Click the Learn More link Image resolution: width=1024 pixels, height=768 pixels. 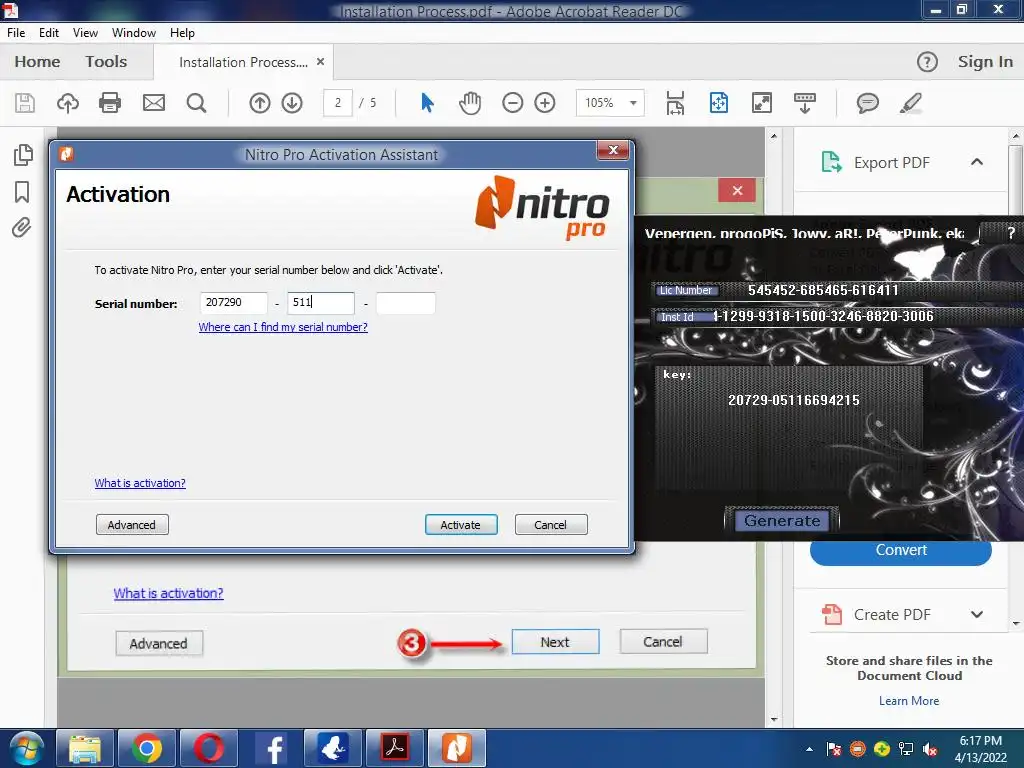(908, 701)
